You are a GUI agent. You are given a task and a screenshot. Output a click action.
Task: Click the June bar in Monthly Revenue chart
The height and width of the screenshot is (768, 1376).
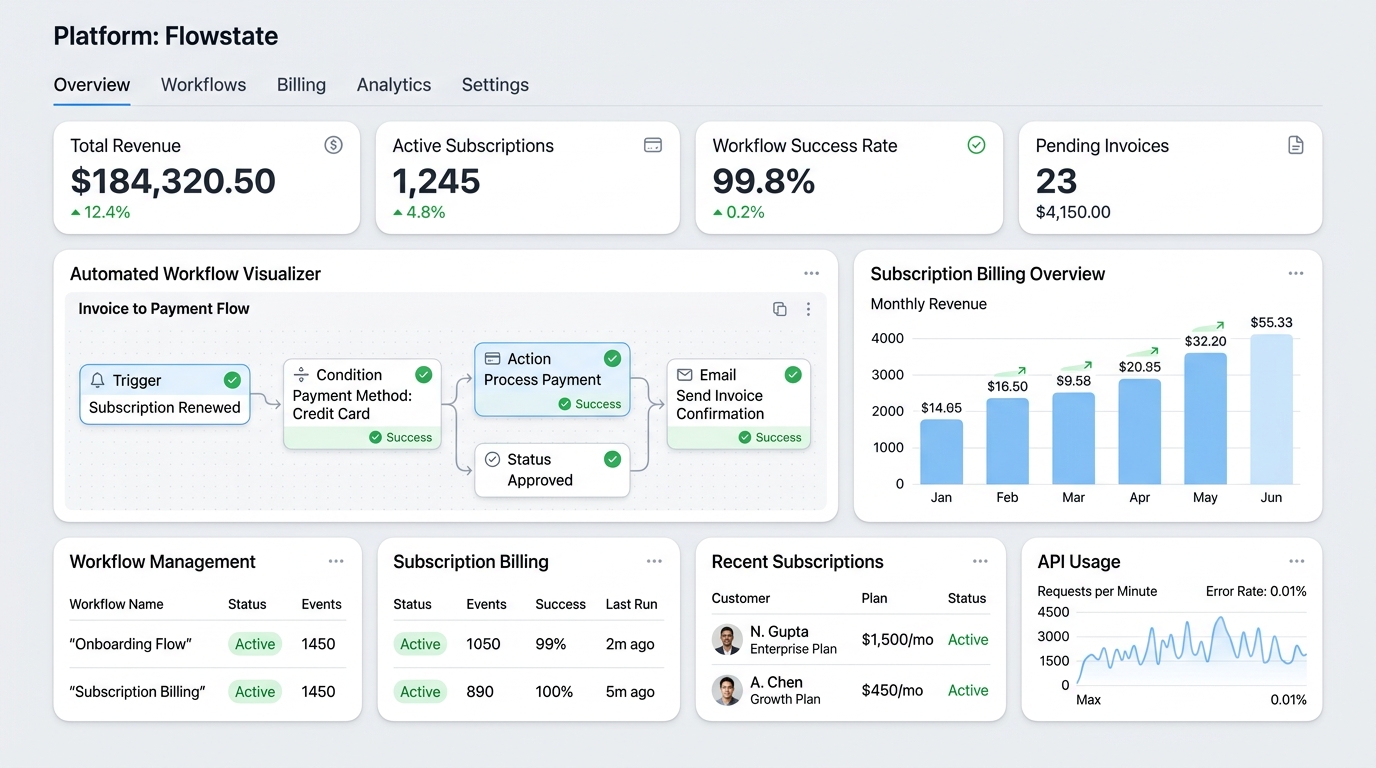point(1271,409)
